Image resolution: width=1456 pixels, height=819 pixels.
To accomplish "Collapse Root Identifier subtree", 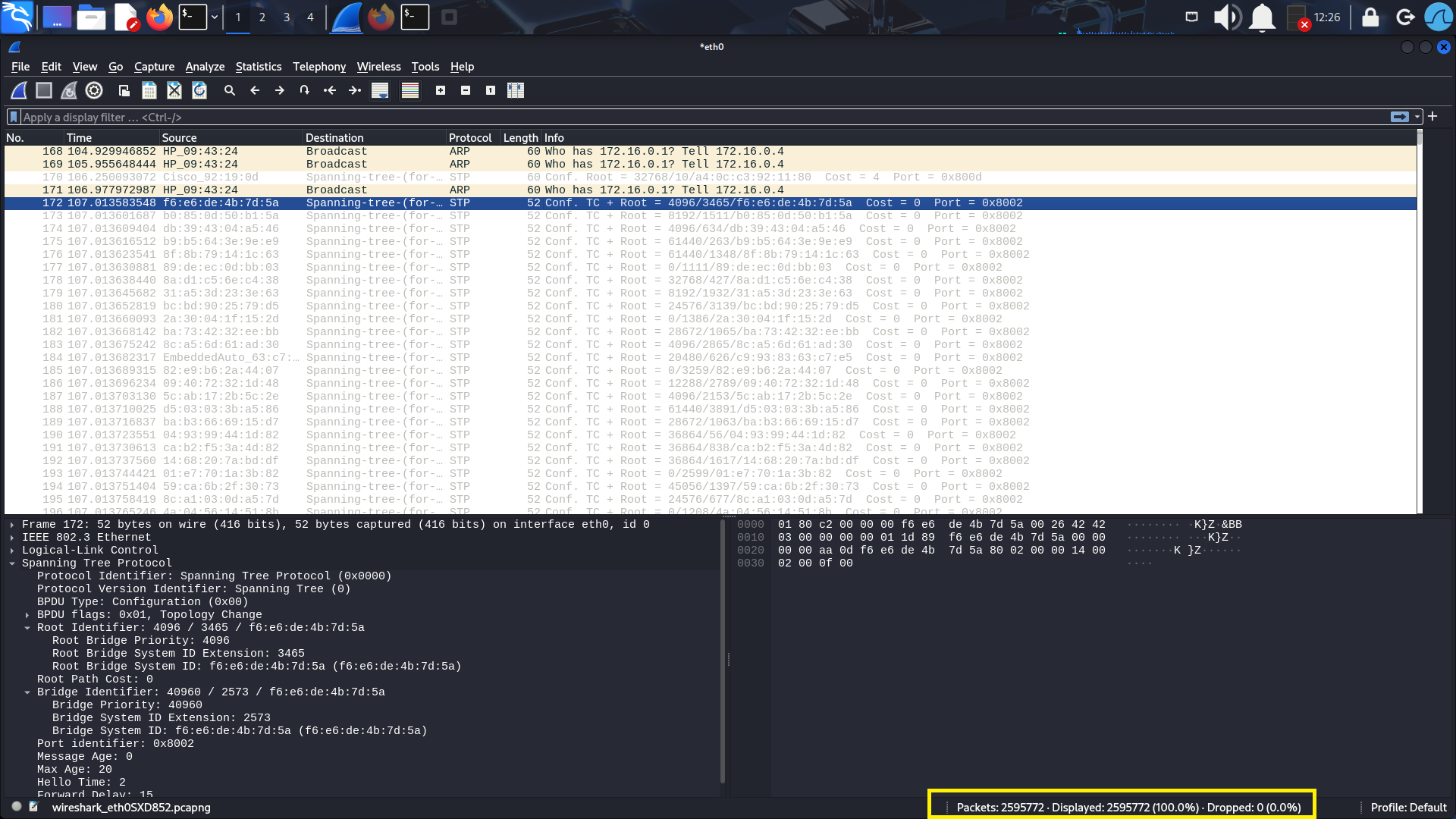I will click(x=27, y=628).
